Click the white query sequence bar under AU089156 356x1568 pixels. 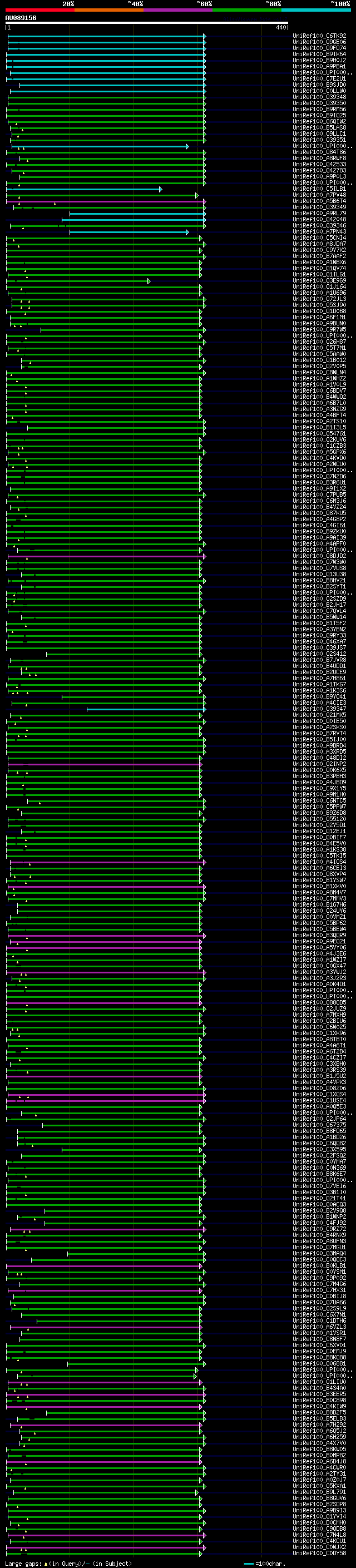(x=147, y=23)
